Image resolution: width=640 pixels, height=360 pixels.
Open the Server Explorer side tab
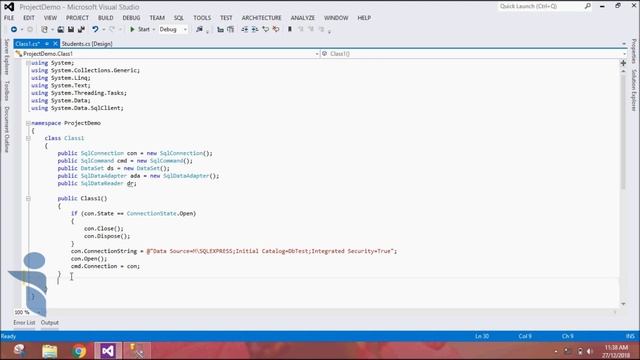(7, 57)
